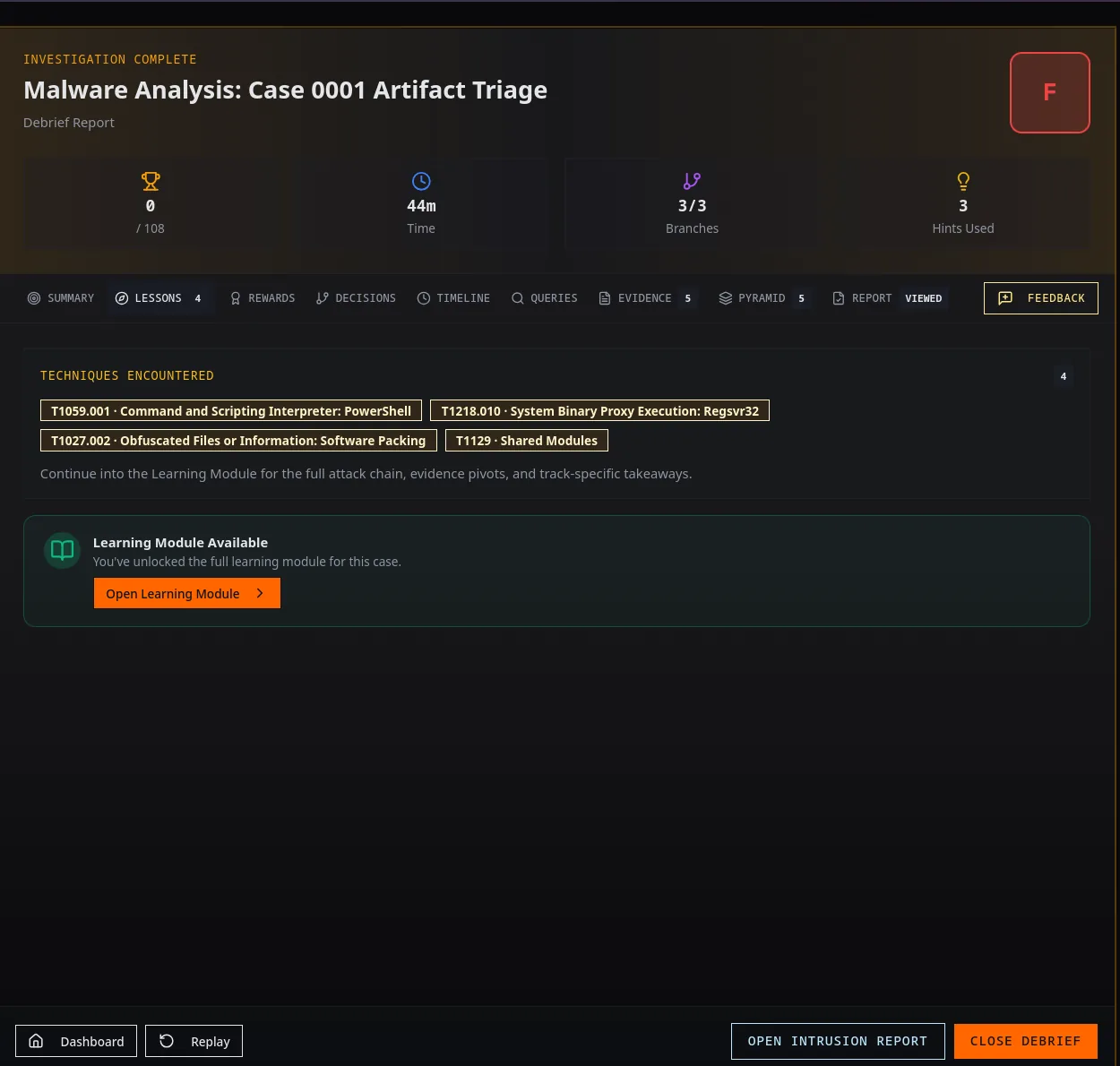Click the Pyramid count badge 5

click(802, 298)
